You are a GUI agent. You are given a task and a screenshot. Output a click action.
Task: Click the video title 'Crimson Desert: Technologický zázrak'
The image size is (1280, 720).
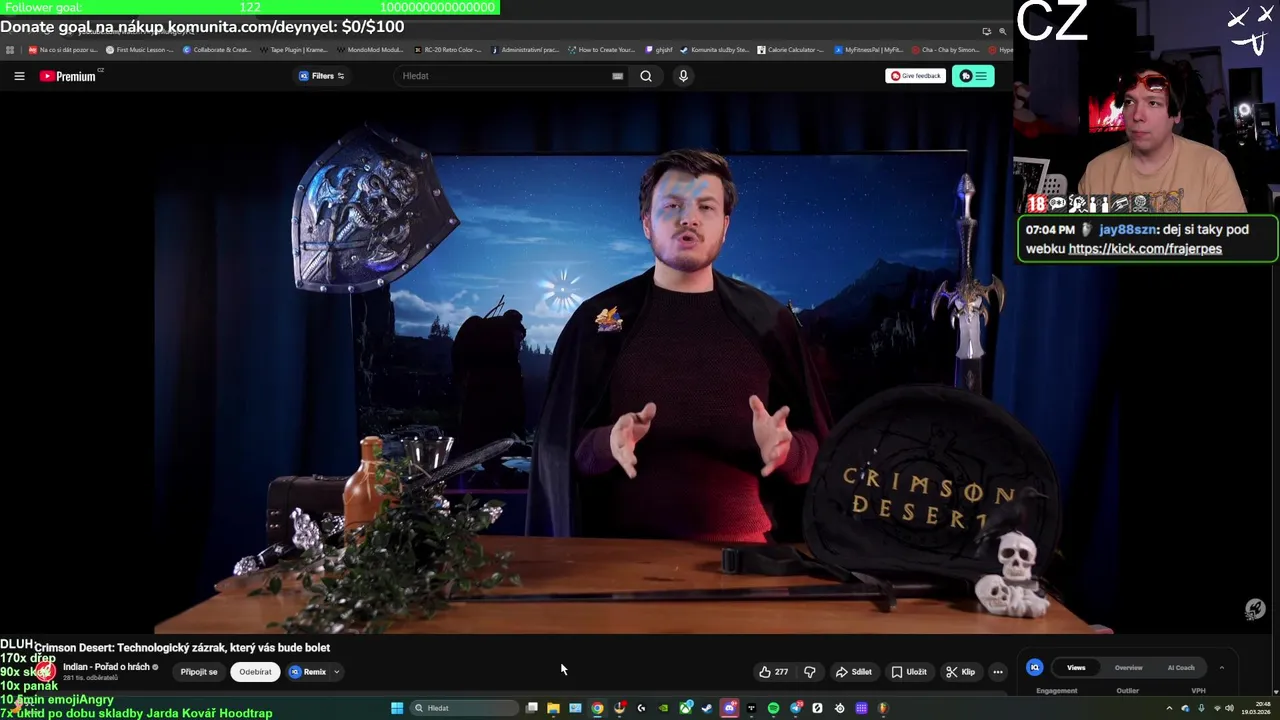click(182, 648)
